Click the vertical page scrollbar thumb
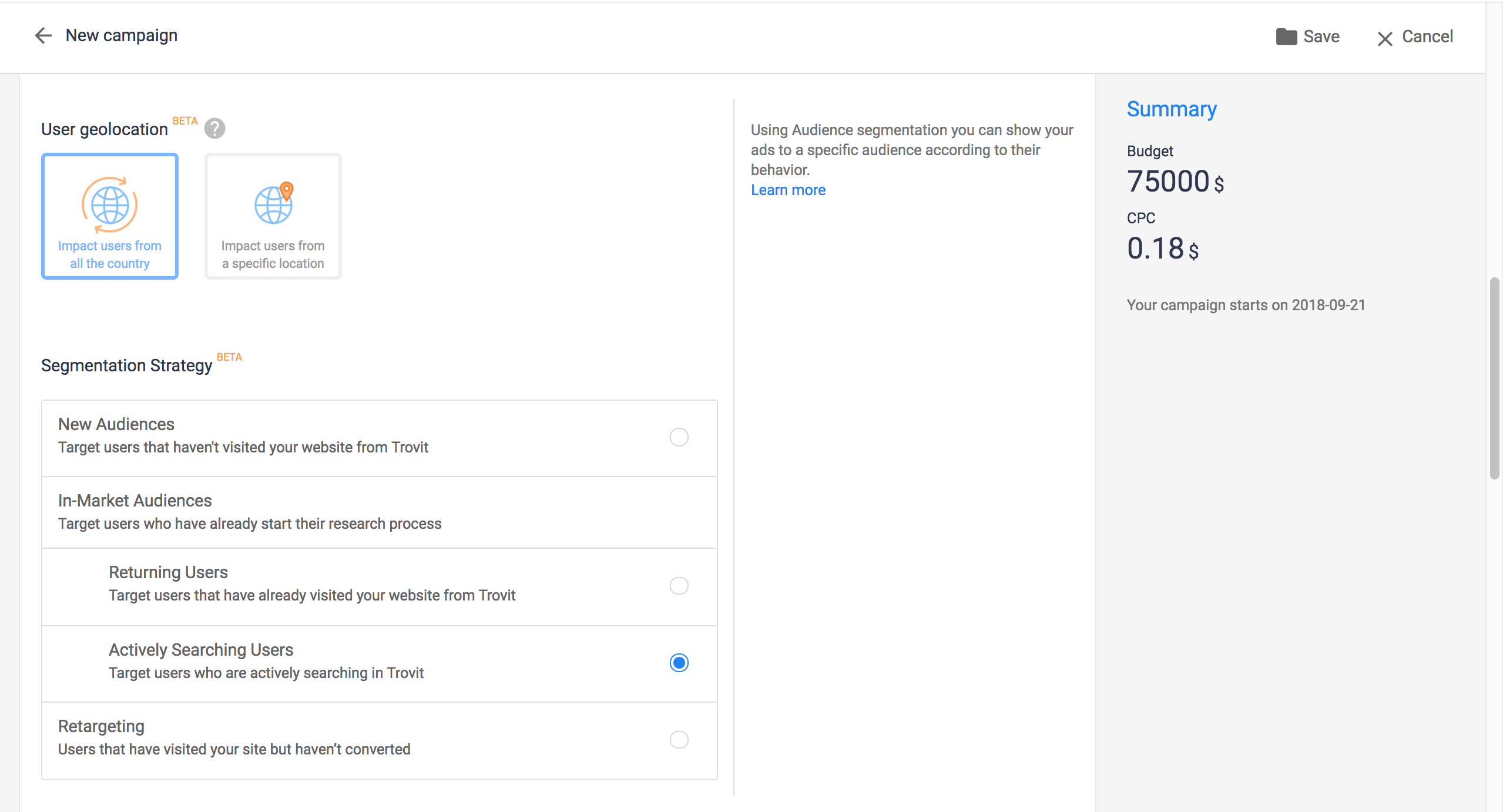The image size is (1503, 812). pos(1494,378)
